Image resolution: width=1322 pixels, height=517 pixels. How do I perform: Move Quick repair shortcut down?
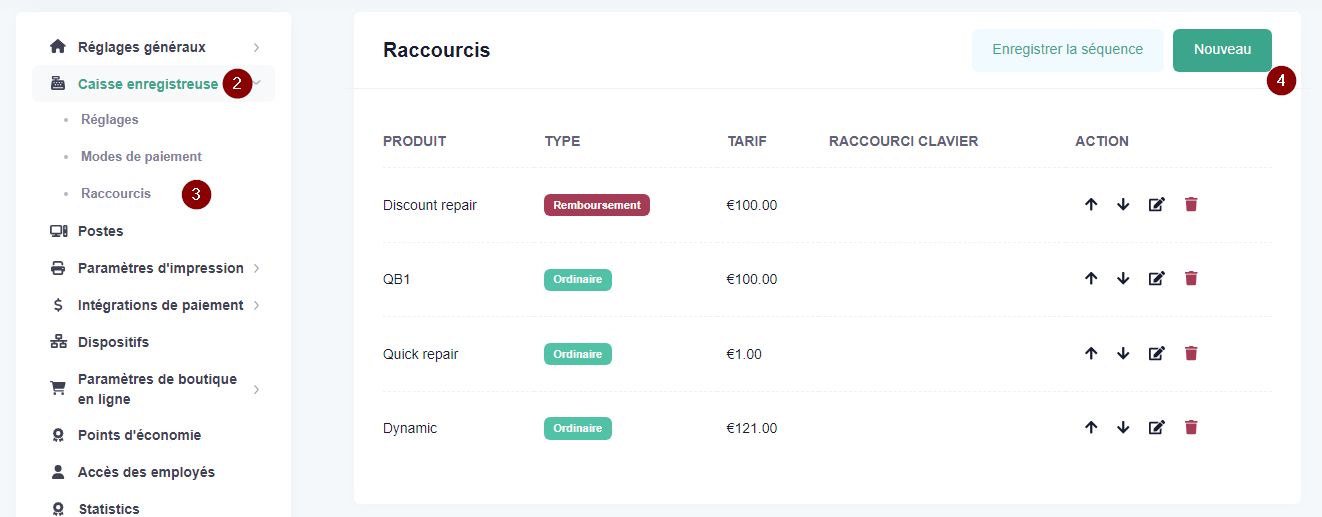1123,353
